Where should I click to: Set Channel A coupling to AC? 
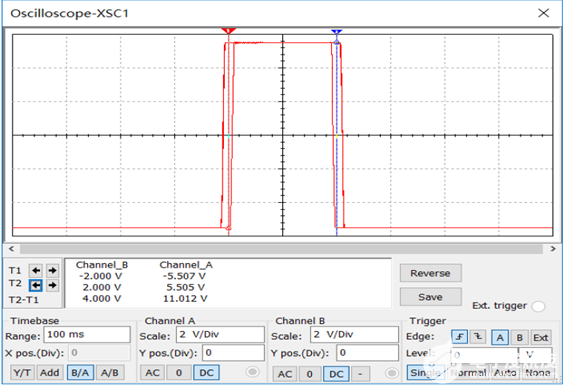(x=152, y=373)
